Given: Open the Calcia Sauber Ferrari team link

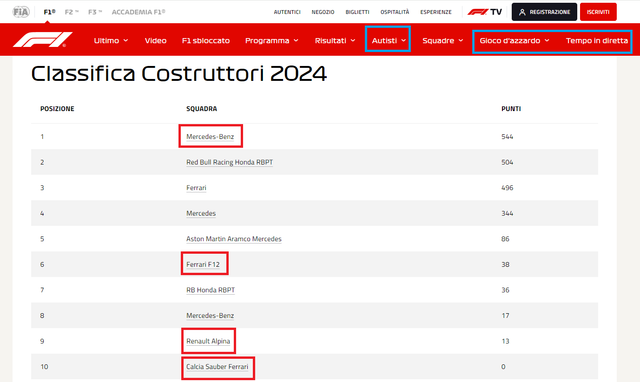Looking at the screenshot, I should coord(217,366).
